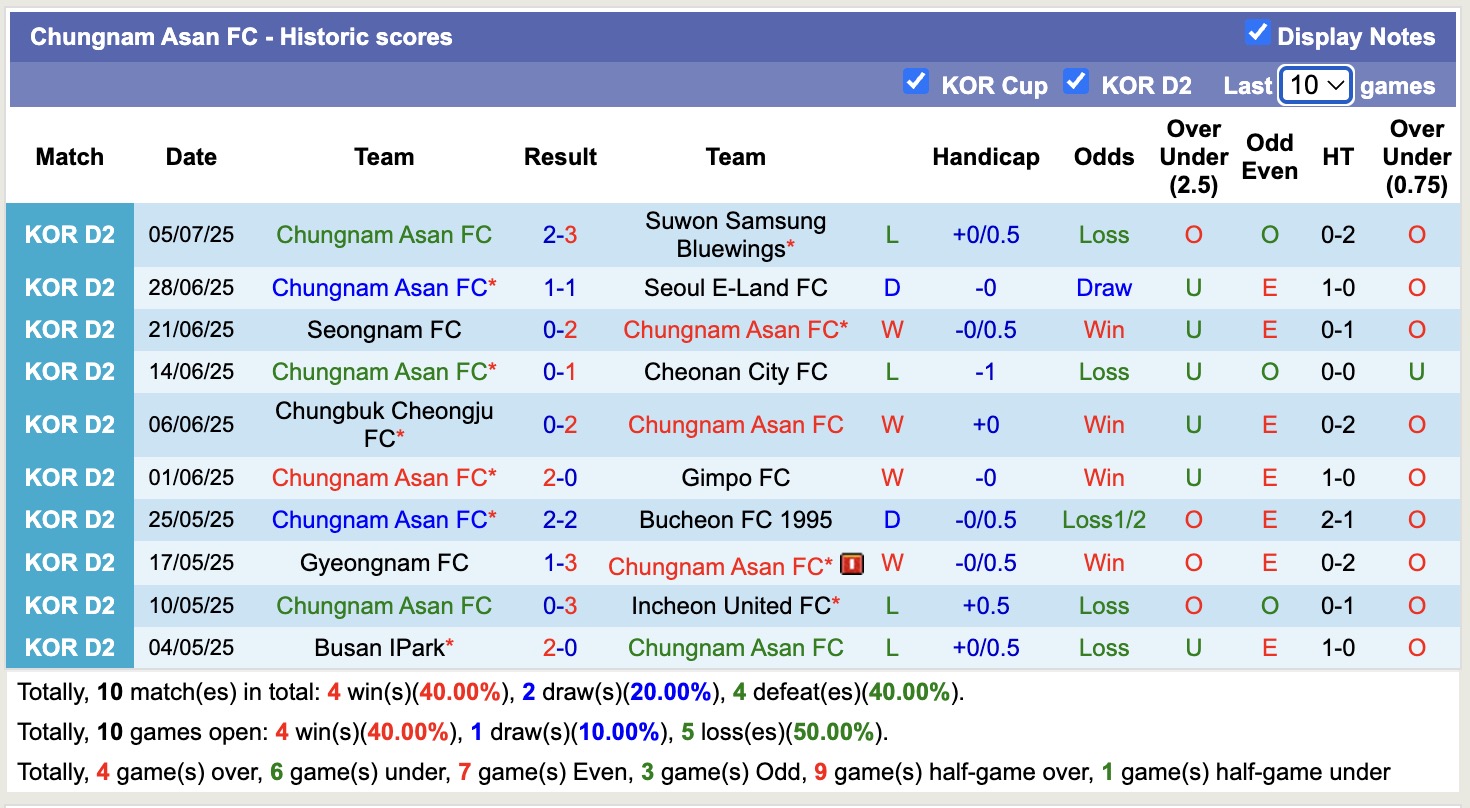1470x808 pixels.
Task: Uncheck the KOR Cup filter
Action: tap(916, 82)
